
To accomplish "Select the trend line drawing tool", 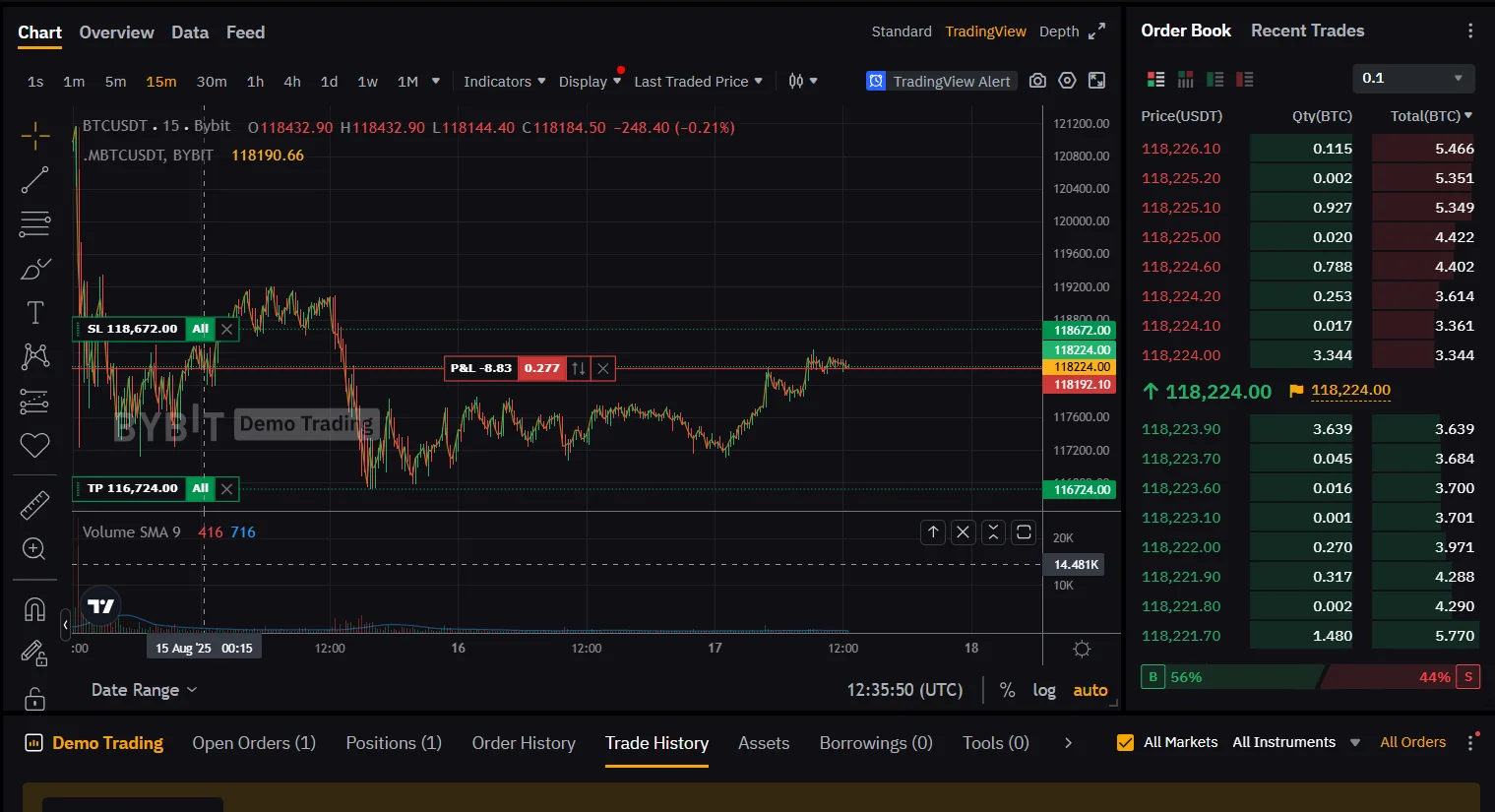I will pyautogui.click(x=34, y=180).
